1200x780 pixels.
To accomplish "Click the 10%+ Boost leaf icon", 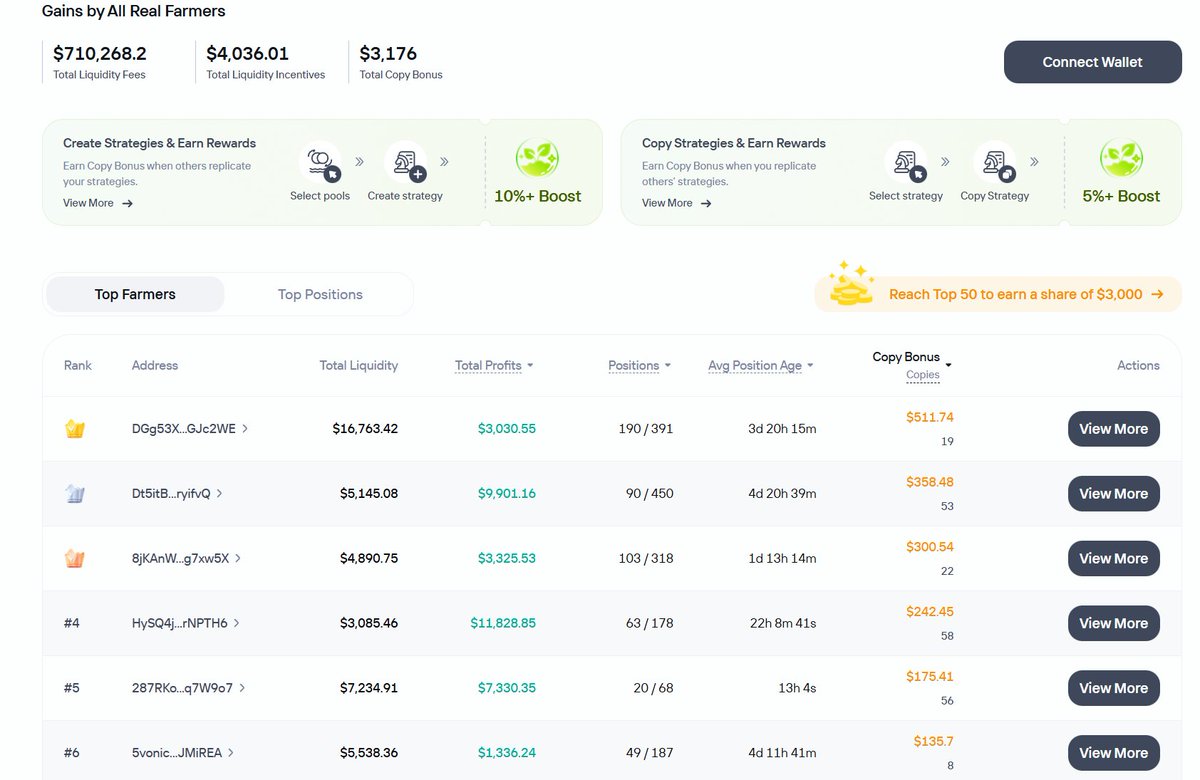I will tap(537, 158).
